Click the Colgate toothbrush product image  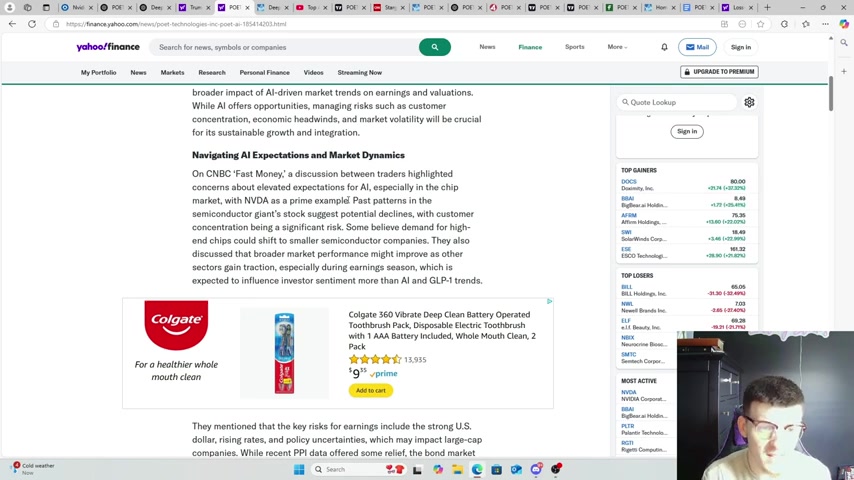284,353
